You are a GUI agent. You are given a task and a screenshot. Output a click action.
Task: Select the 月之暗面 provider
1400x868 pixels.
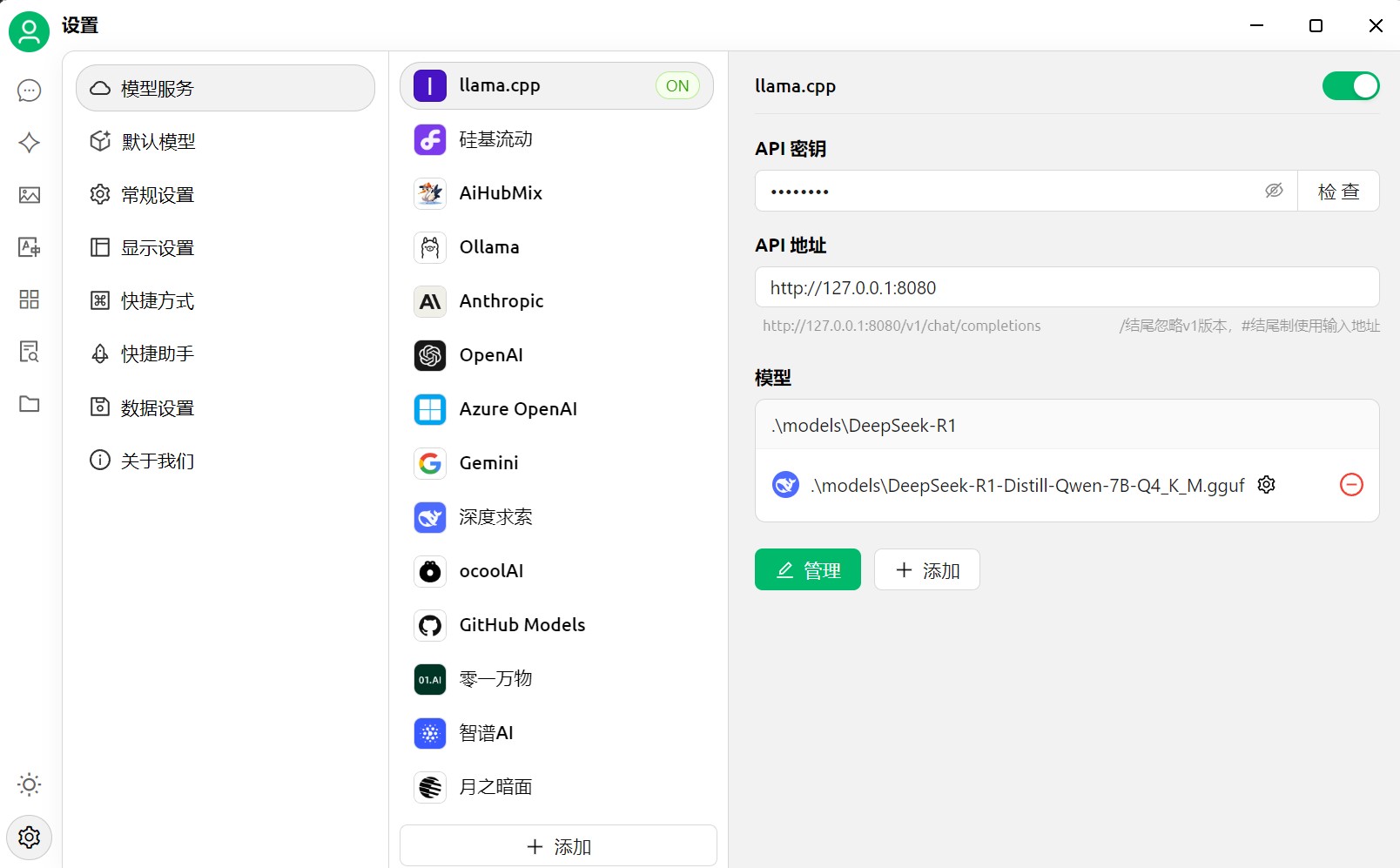556,787
